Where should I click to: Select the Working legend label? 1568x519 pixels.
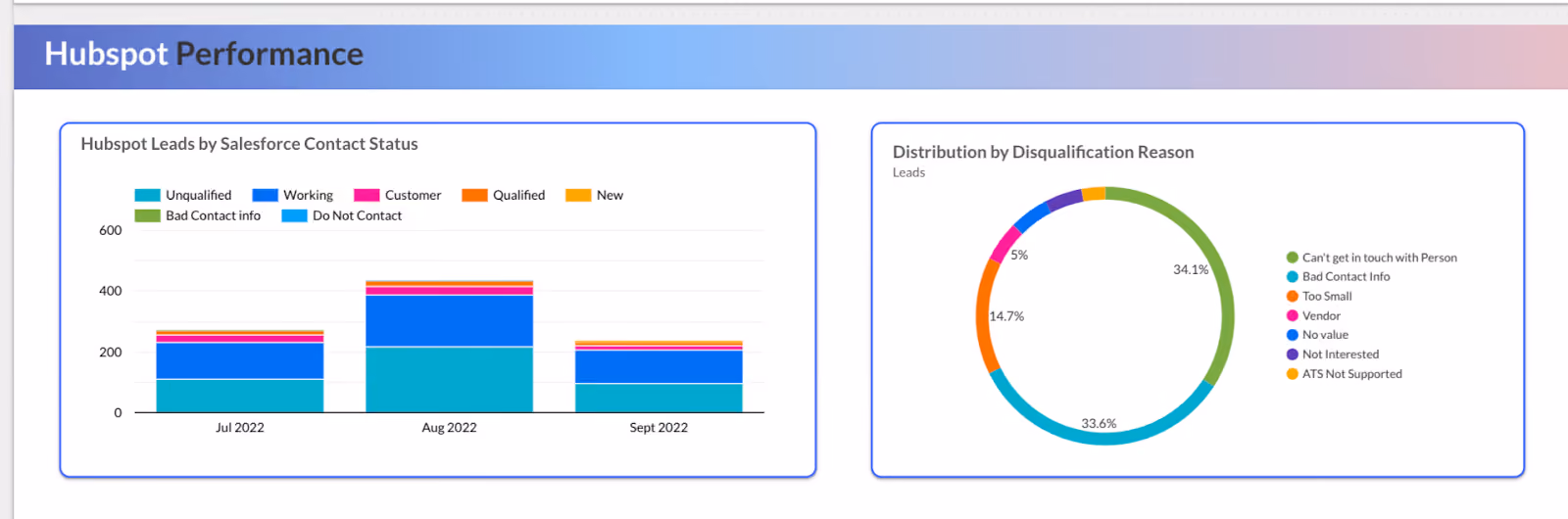click(x=308, y=195)
